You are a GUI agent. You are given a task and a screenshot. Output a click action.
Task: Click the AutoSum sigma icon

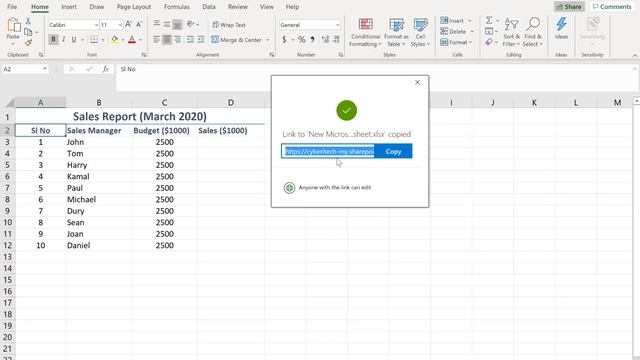pos(489,20)
